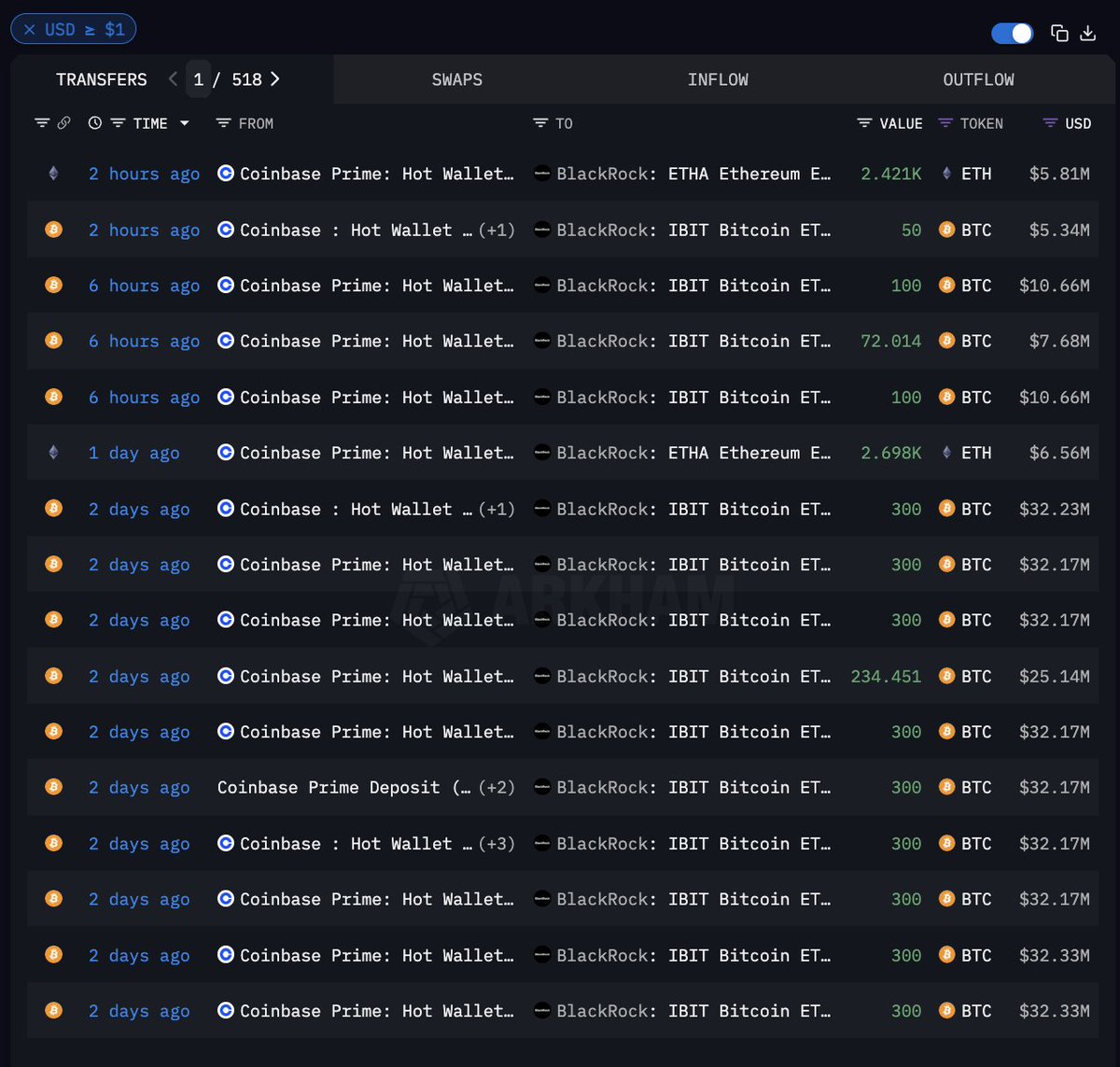1120x1067 pixels.
Task: Go to next transfers page
Action: click(274, 79)
